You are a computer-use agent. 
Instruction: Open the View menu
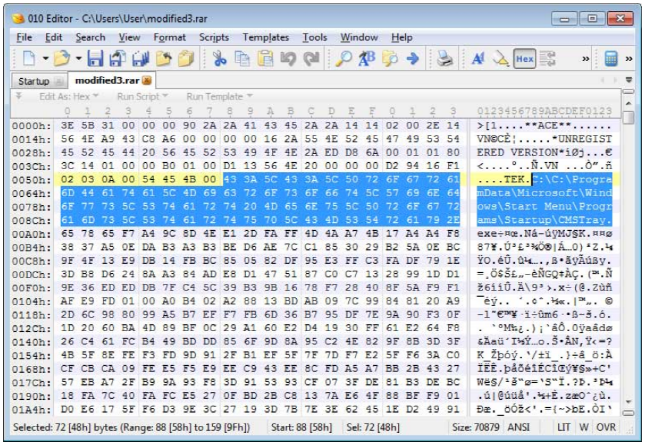130,37
